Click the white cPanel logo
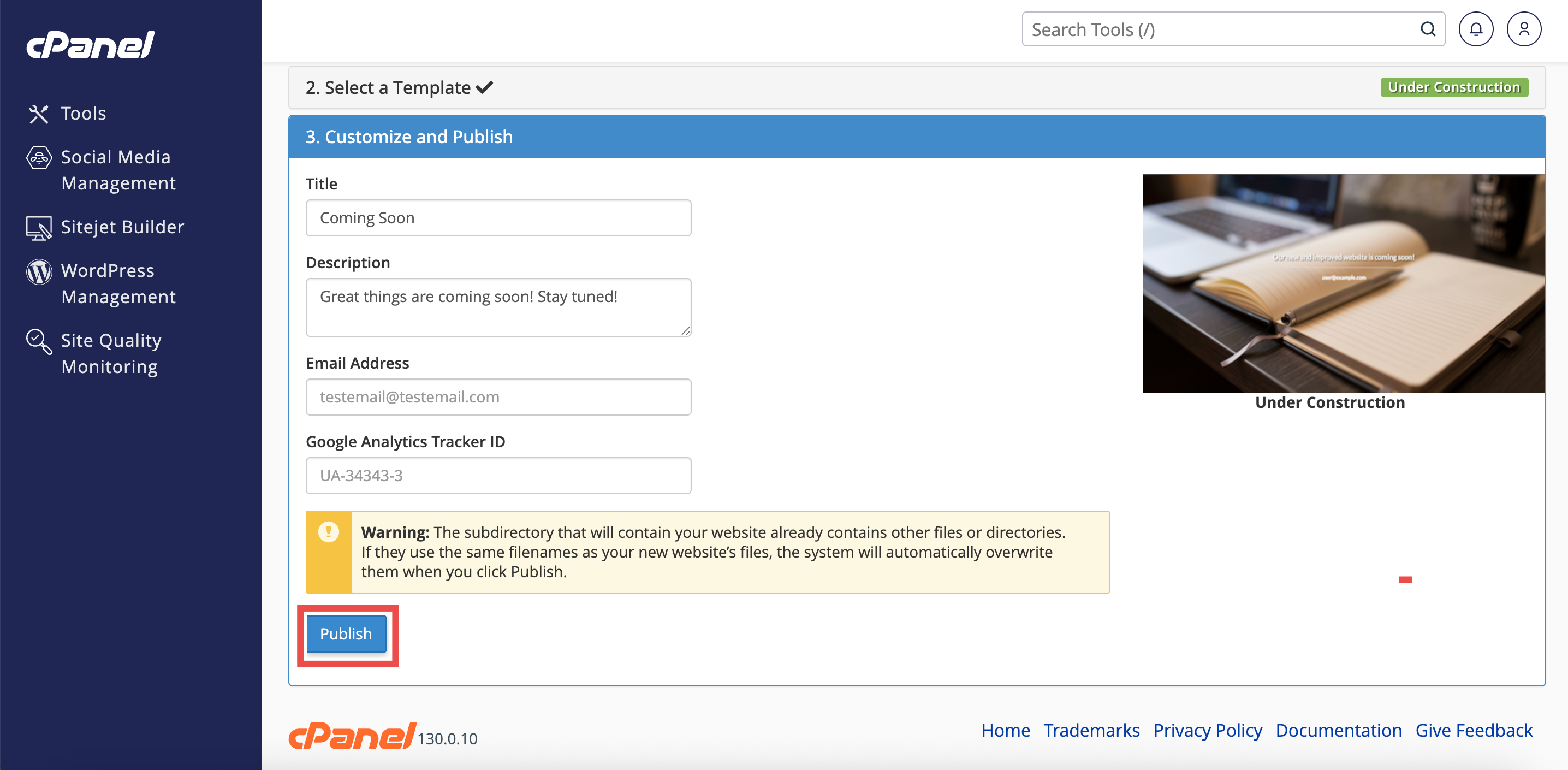 pyautogui.click(x=90, y=45)
